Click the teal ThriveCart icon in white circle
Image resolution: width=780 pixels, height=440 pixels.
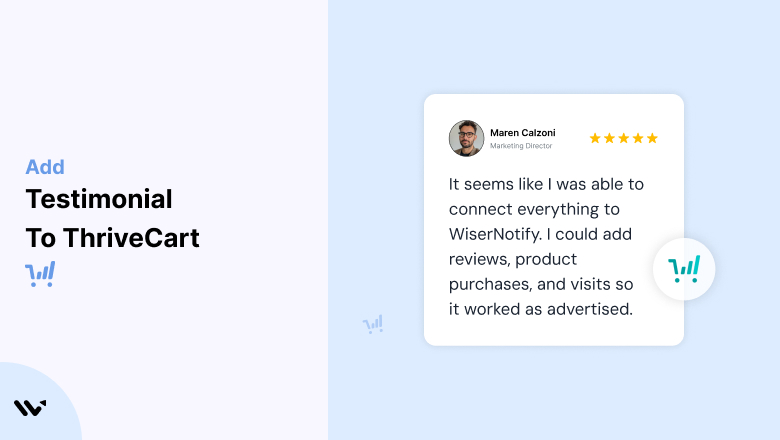[x=684, y=269]
